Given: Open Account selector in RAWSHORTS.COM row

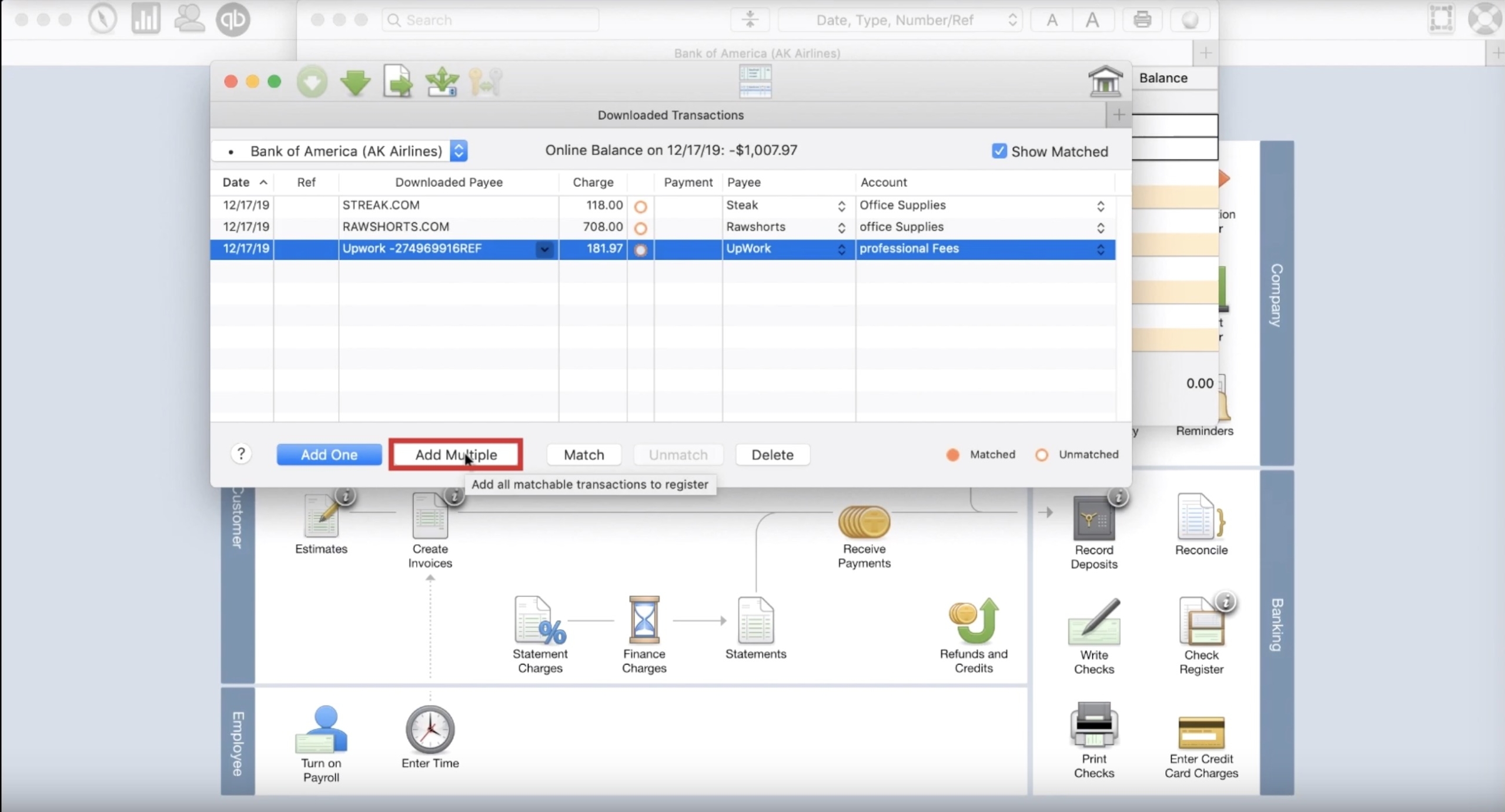Looking at the screenshot, I should point(1101,228).
